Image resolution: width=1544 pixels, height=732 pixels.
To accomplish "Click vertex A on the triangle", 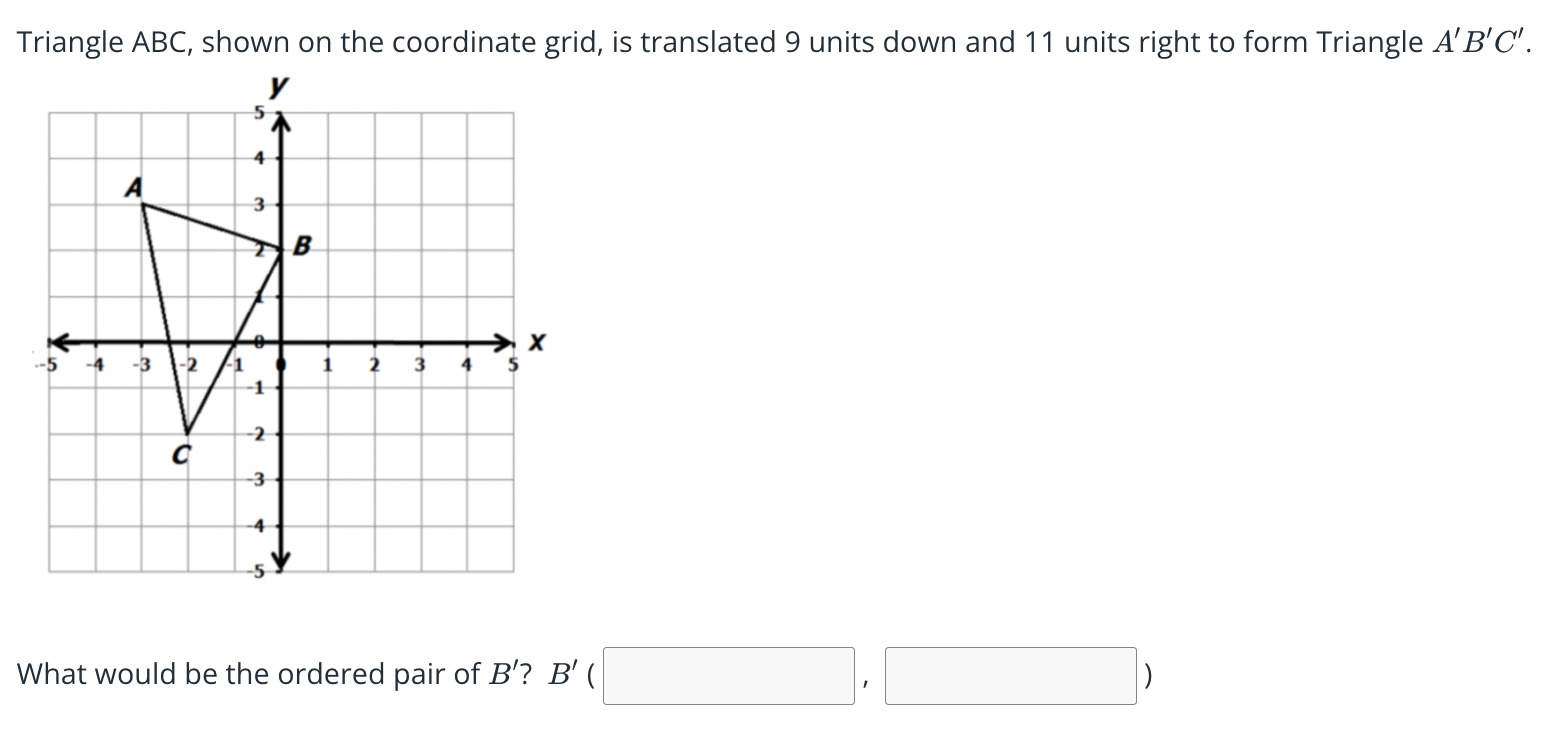I will 144,204.
